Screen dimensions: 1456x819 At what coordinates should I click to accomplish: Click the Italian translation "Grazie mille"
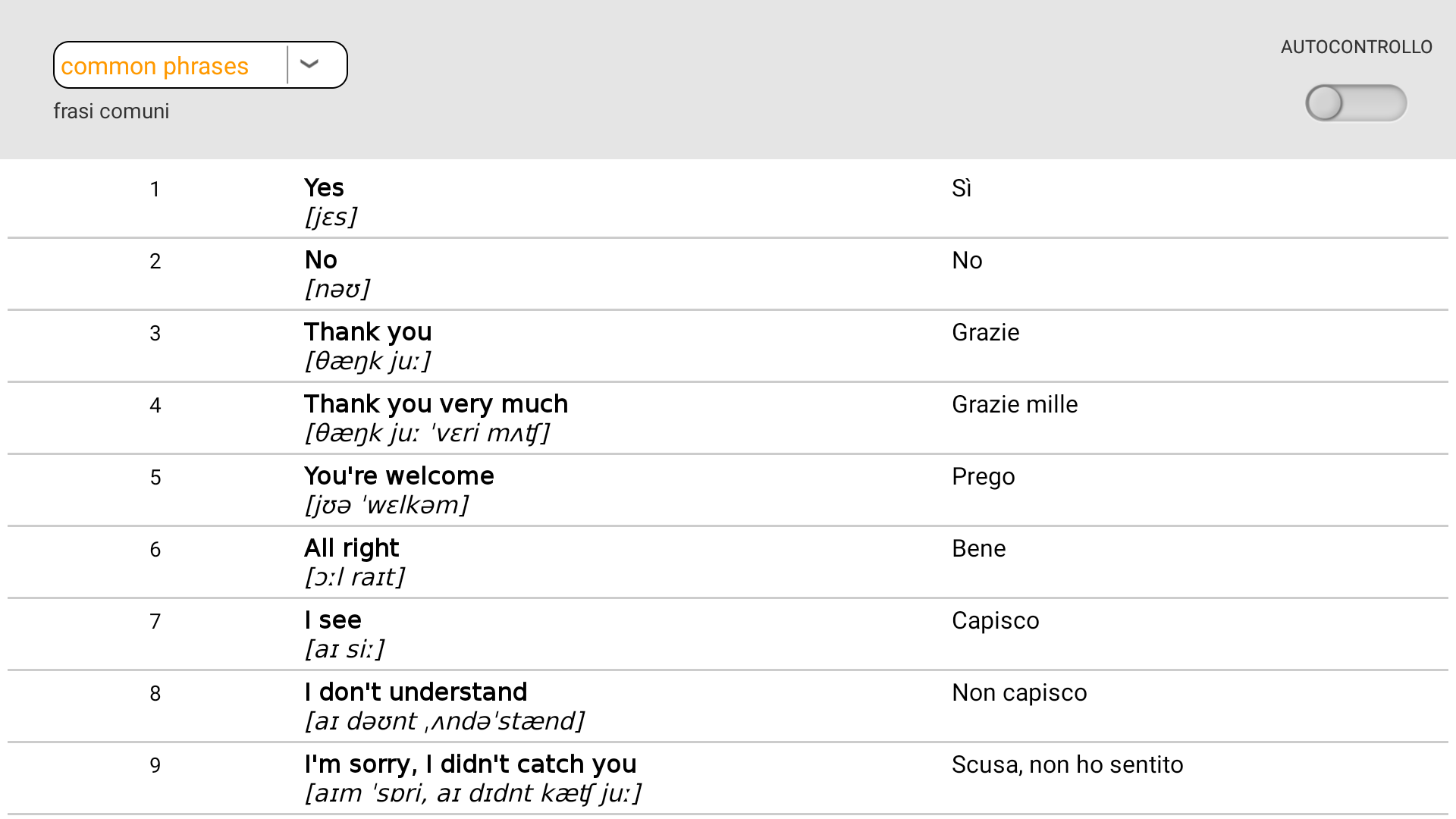[x=1015, y=404]
